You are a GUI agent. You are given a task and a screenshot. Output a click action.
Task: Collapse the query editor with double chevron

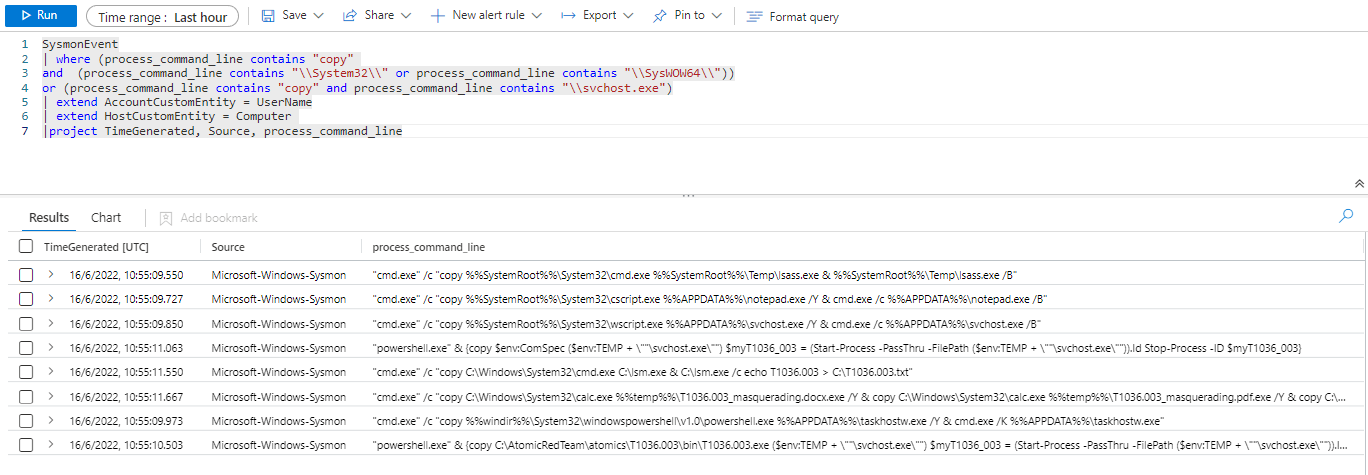[x=1359, y=184]
